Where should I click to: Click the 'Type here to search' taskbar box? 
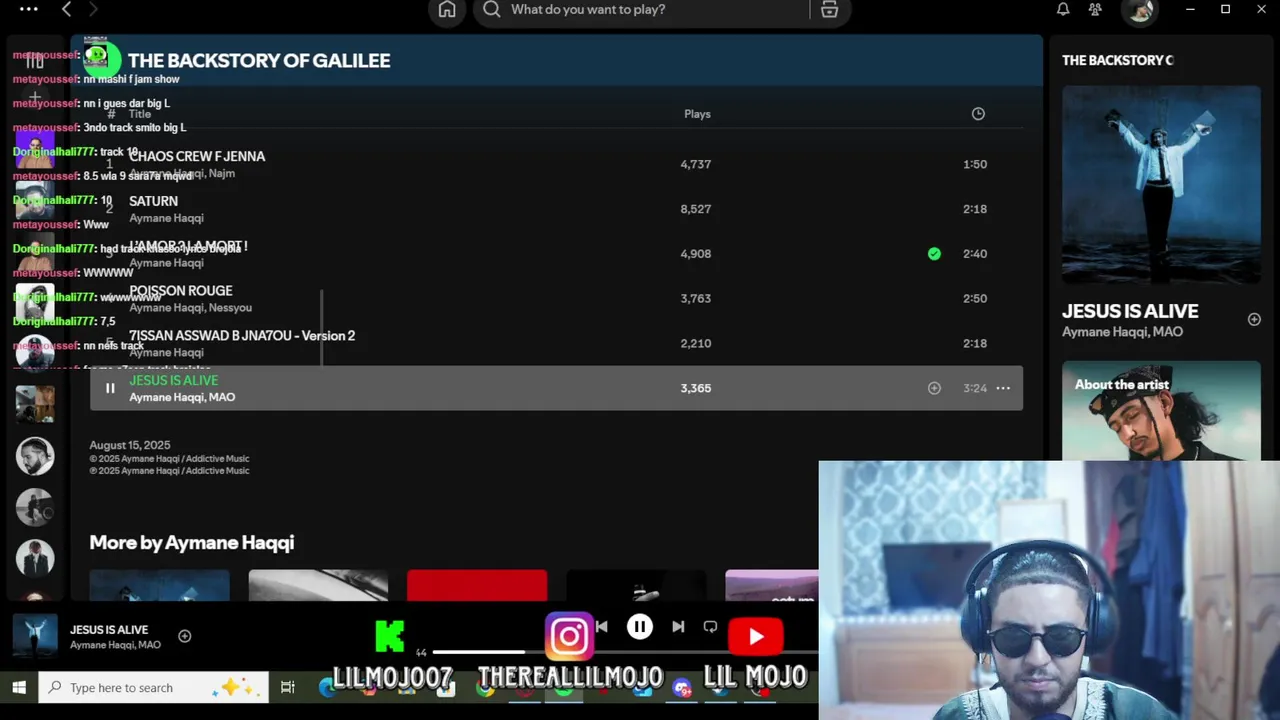153,688
